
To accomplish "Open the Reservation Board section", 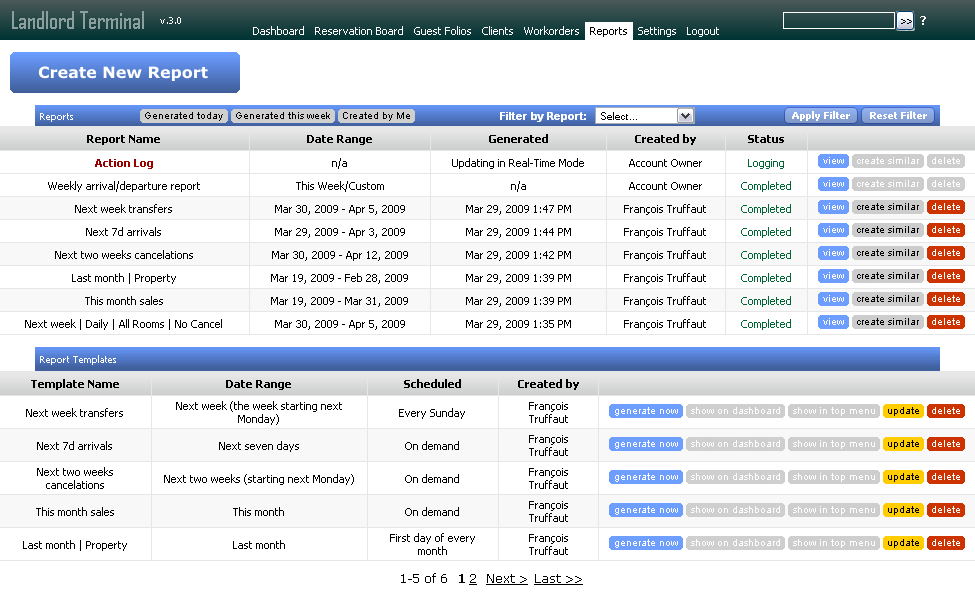I will point(358,31).
